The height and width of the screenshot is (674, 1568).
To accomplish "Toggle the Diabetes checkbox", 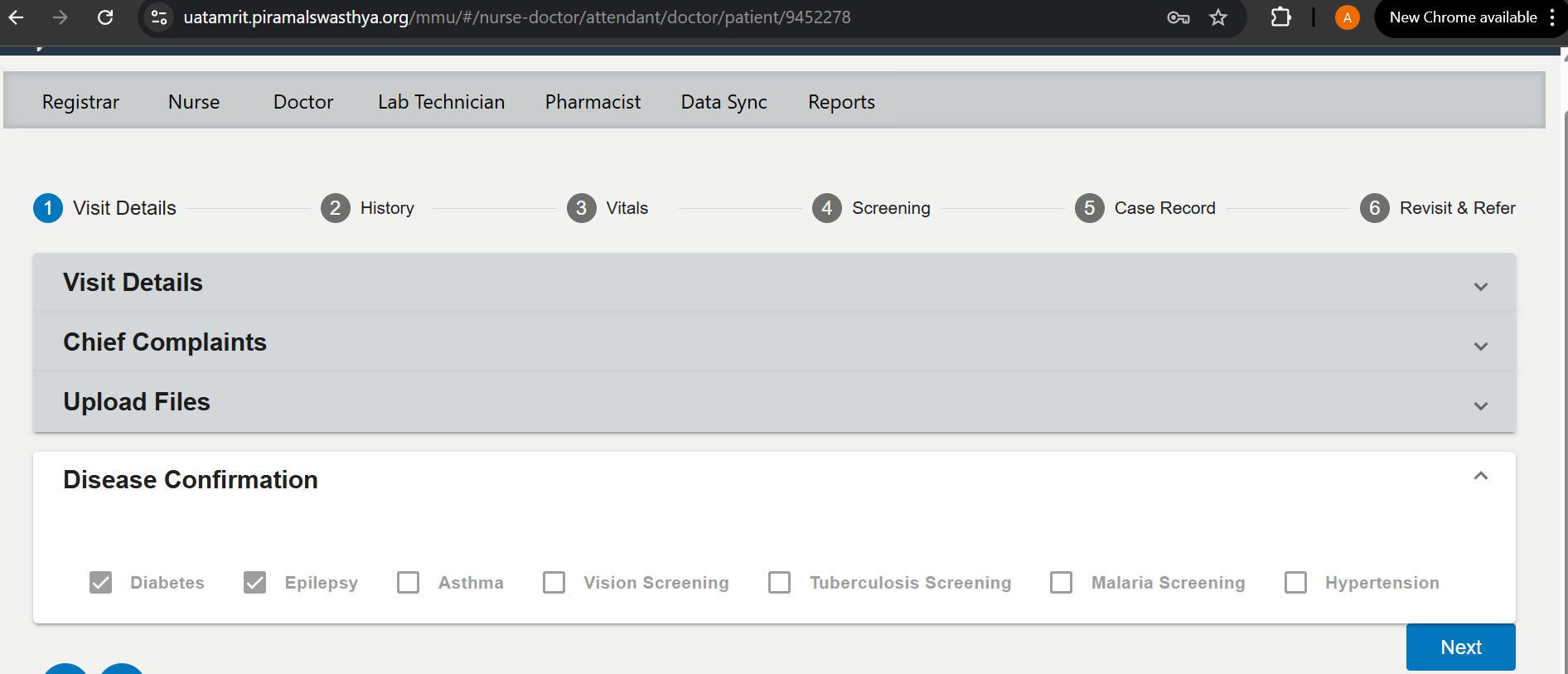I will point(101,583).
